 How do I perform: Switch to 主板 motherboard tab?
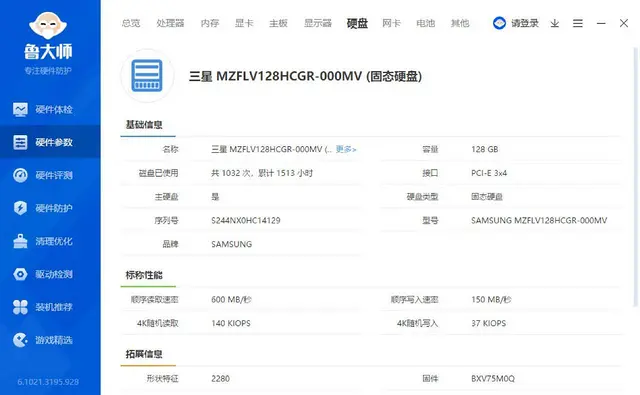(x=278, y=23)
